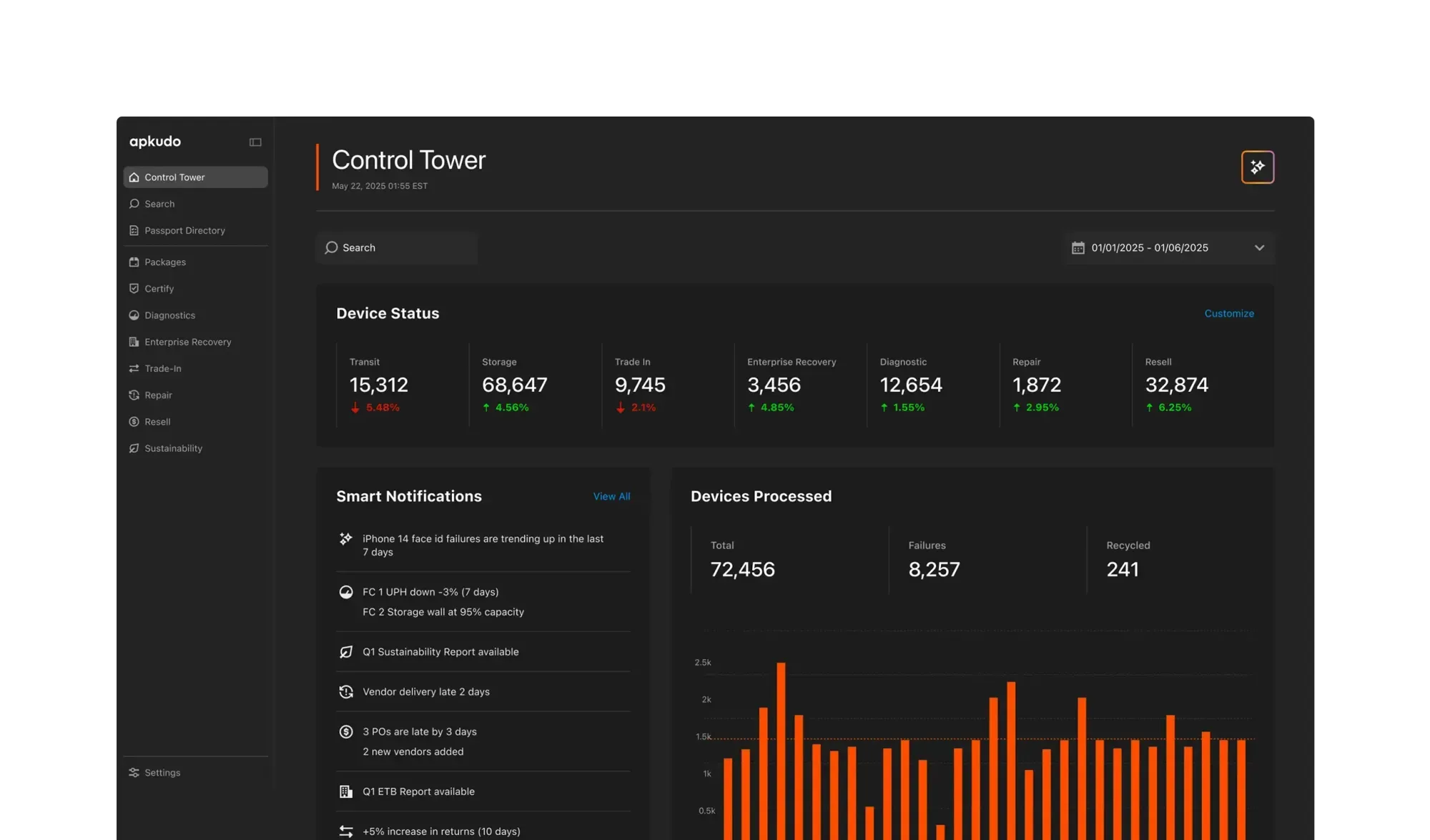Open Passport Directory menu item

pos(184,230)
